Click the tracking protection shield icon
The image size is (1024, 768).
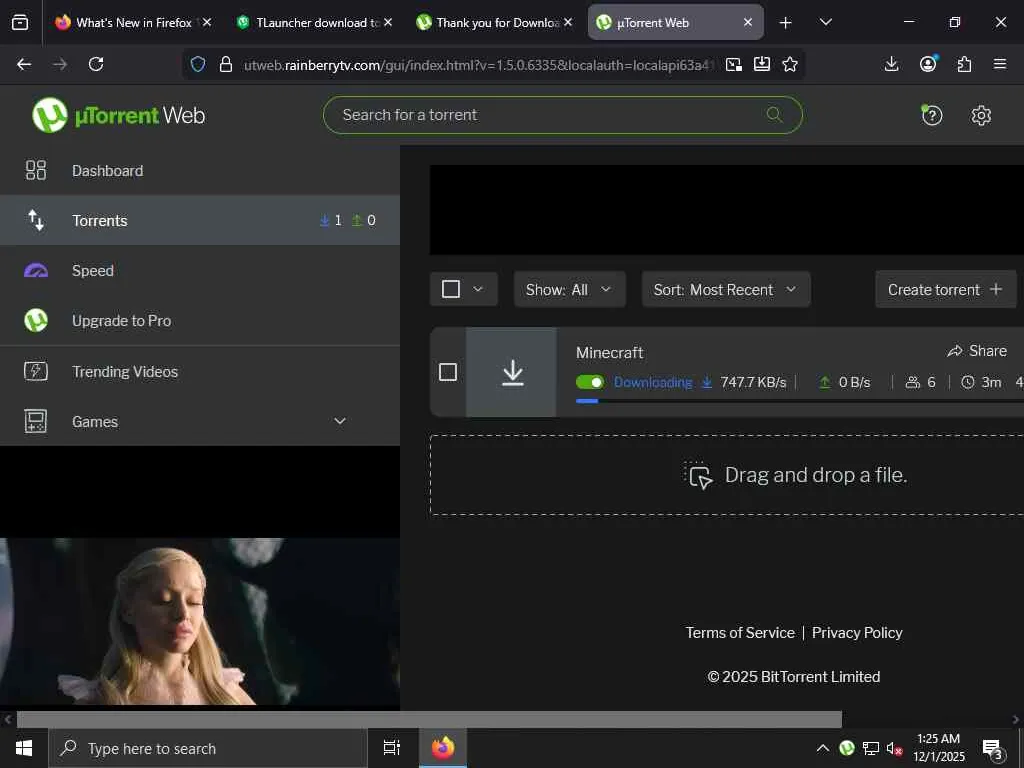point(198,64)
